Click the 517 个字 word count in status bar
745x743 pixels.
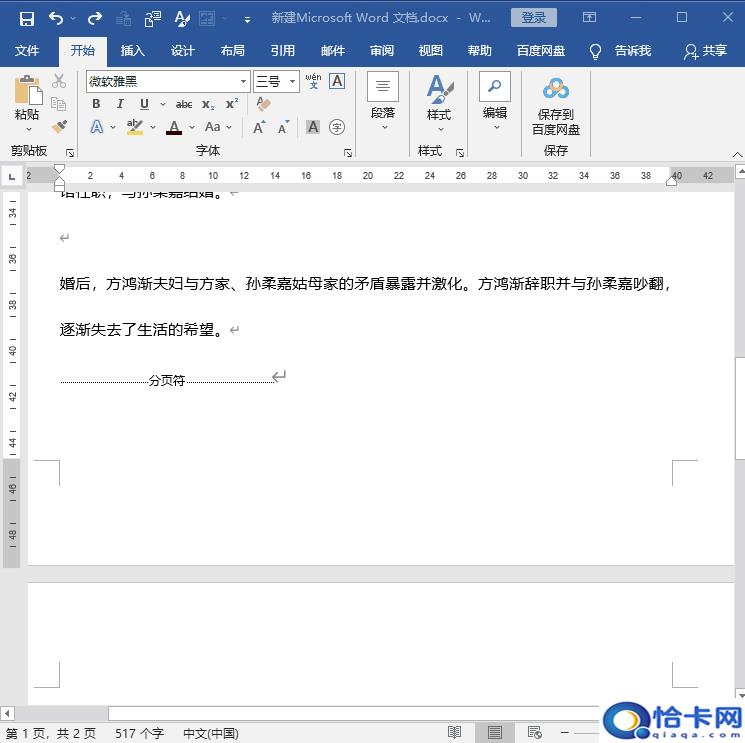pos(139,733)
